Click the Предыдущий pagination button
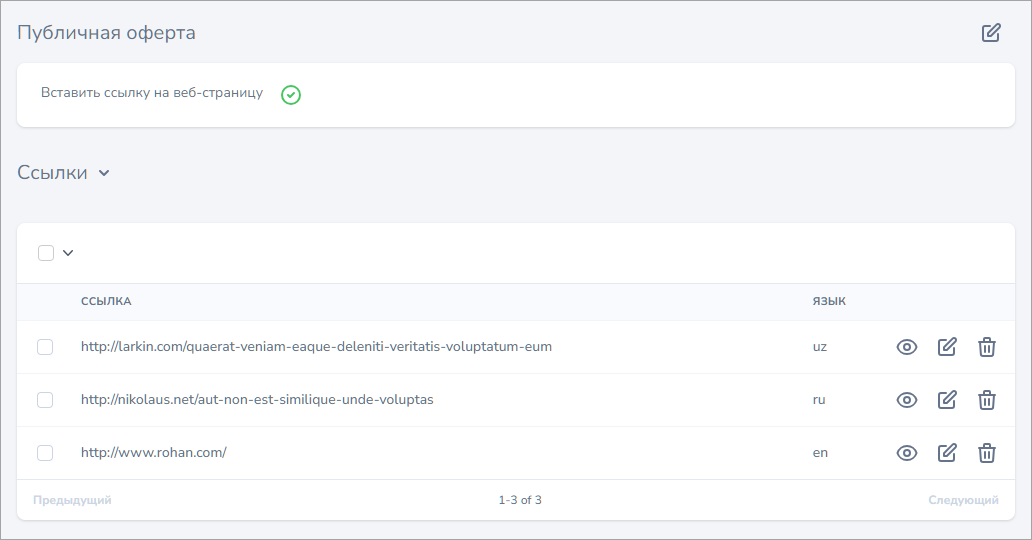 point(72,500)
